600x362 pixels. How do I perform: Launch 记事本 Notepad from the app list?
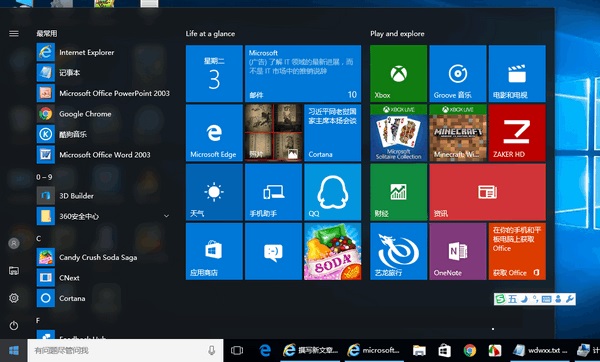click(103, 73)
